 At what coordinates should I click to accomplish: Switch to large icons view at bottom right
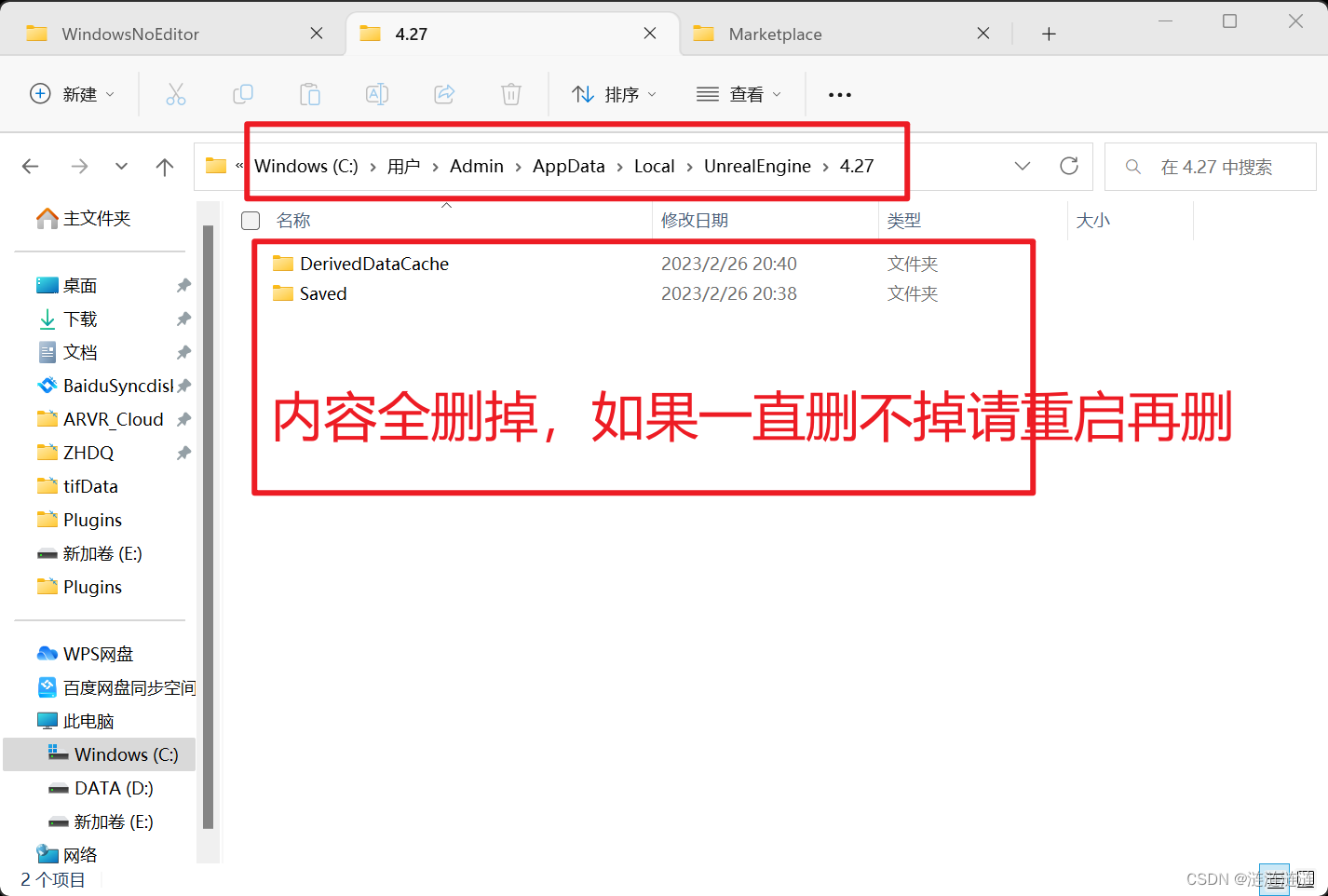point(1305,879)
